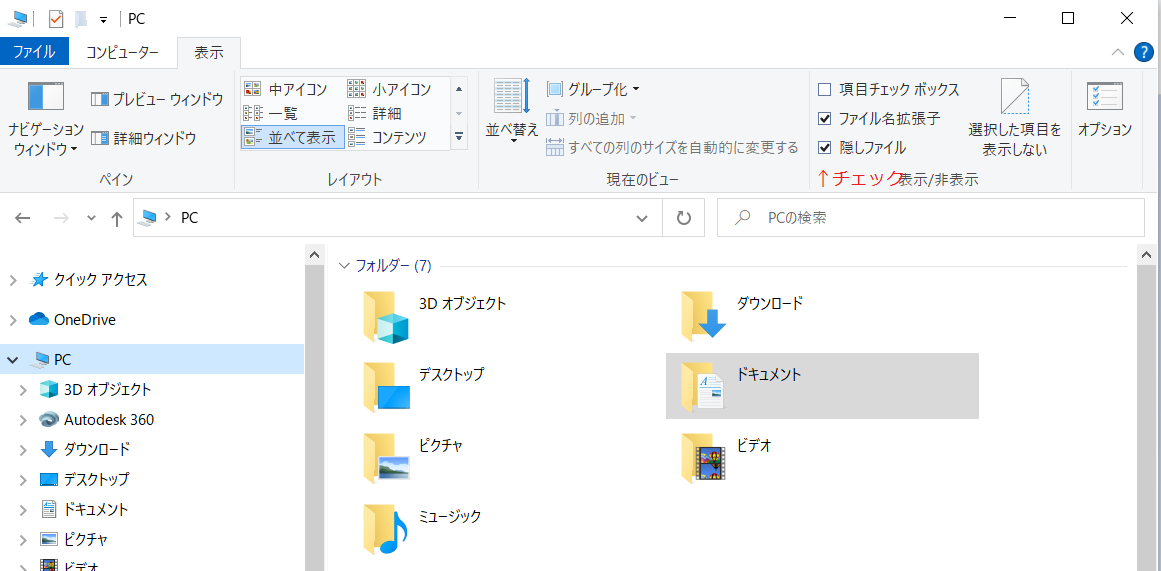
Task: Open the オプション folder options
Action: point(1104,110)
